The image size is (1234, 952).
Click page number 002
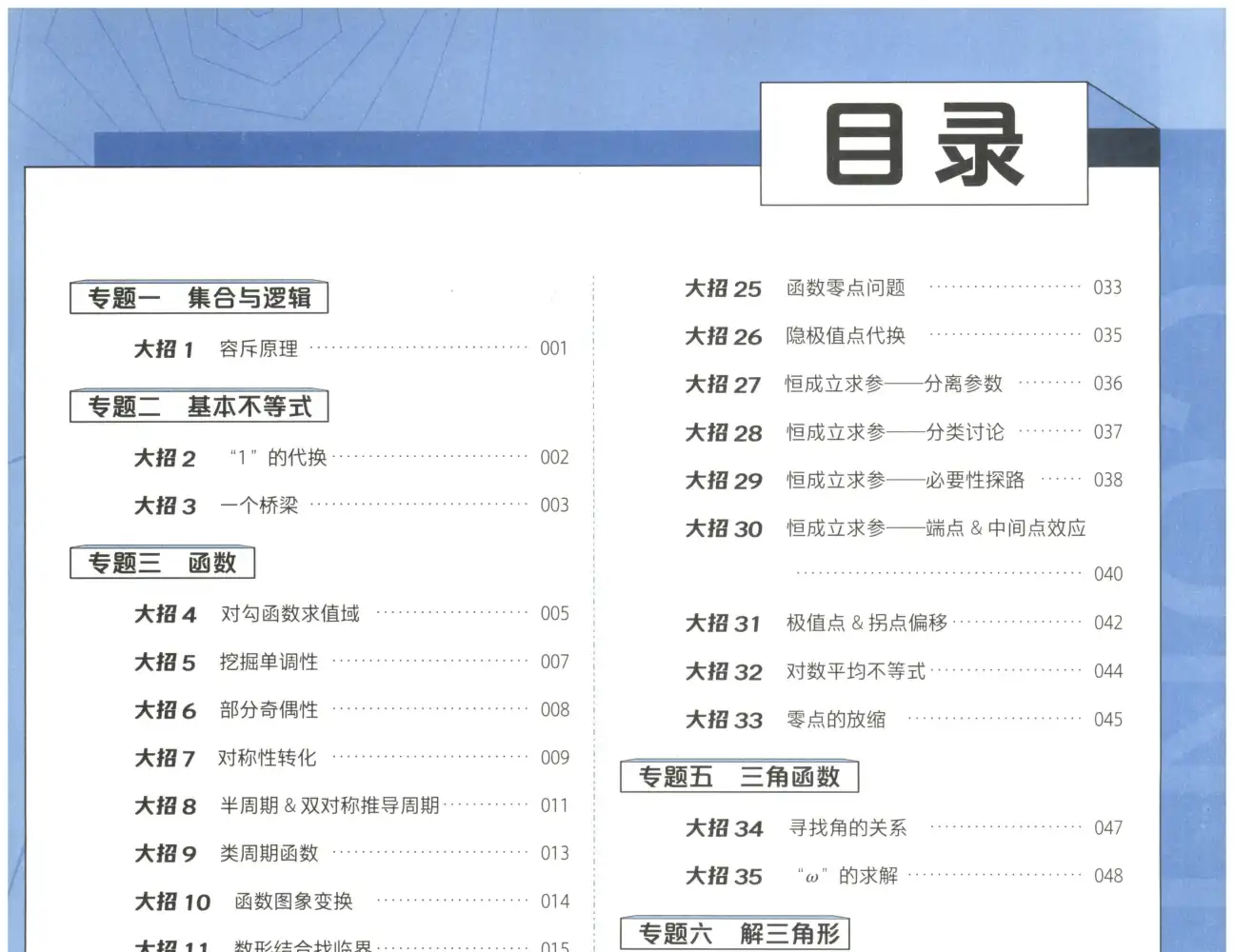click(x=554, y=457)
